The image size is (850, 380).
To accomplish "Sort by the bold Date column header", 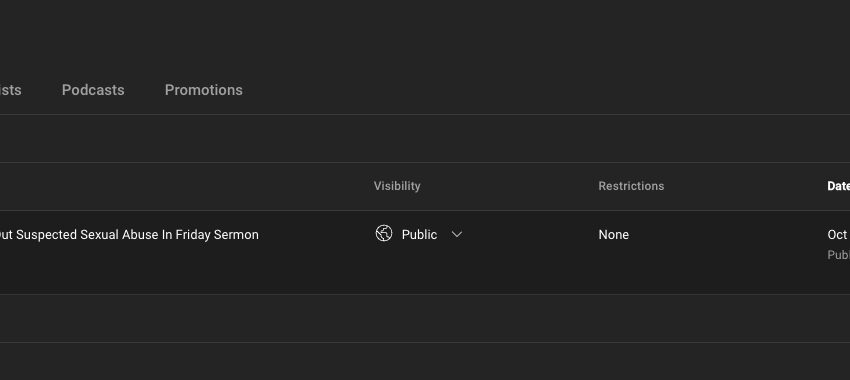I will 838,186.
